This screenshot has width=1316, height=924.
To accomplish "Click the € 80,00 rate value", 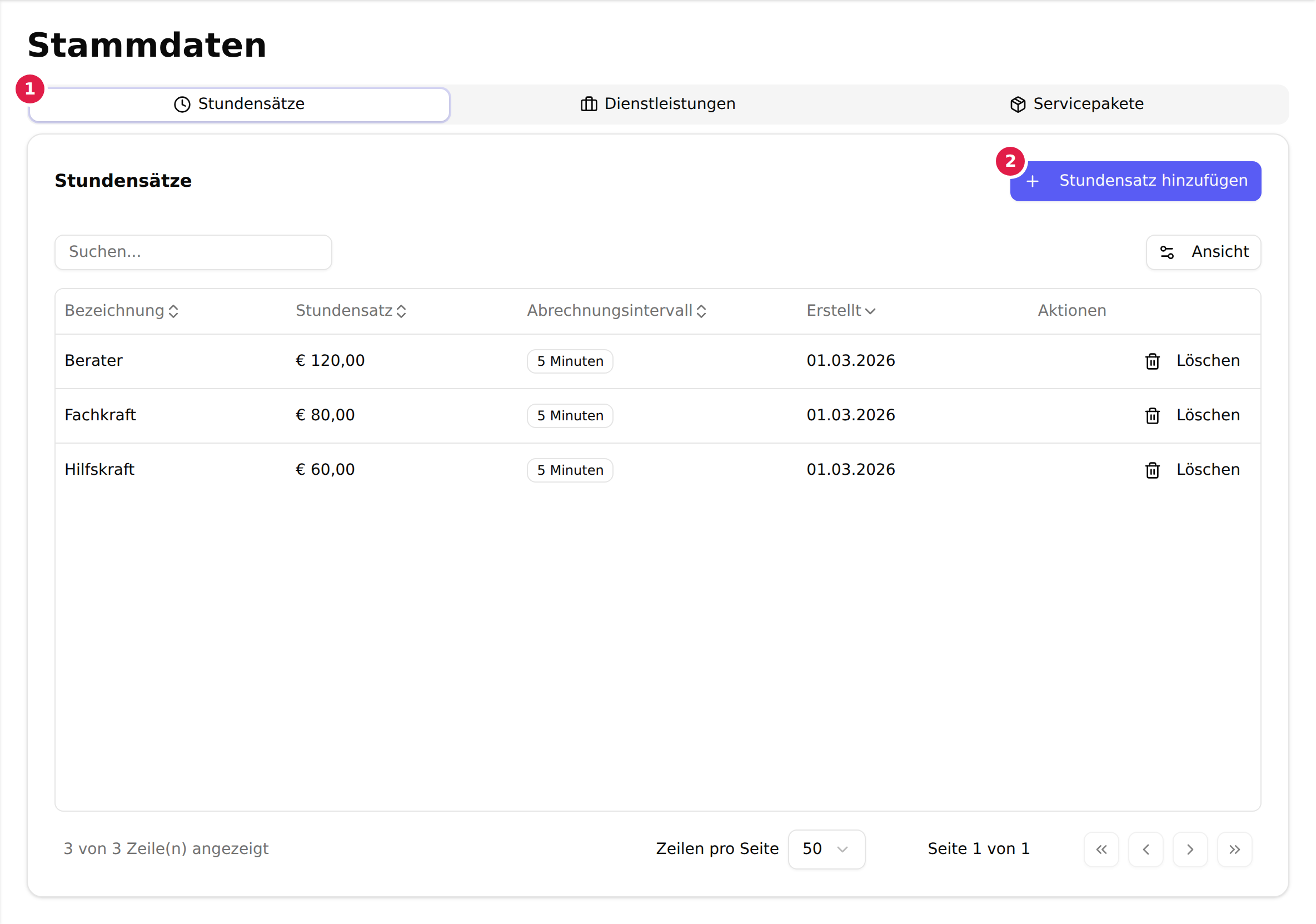I will [x=325, y=415].
